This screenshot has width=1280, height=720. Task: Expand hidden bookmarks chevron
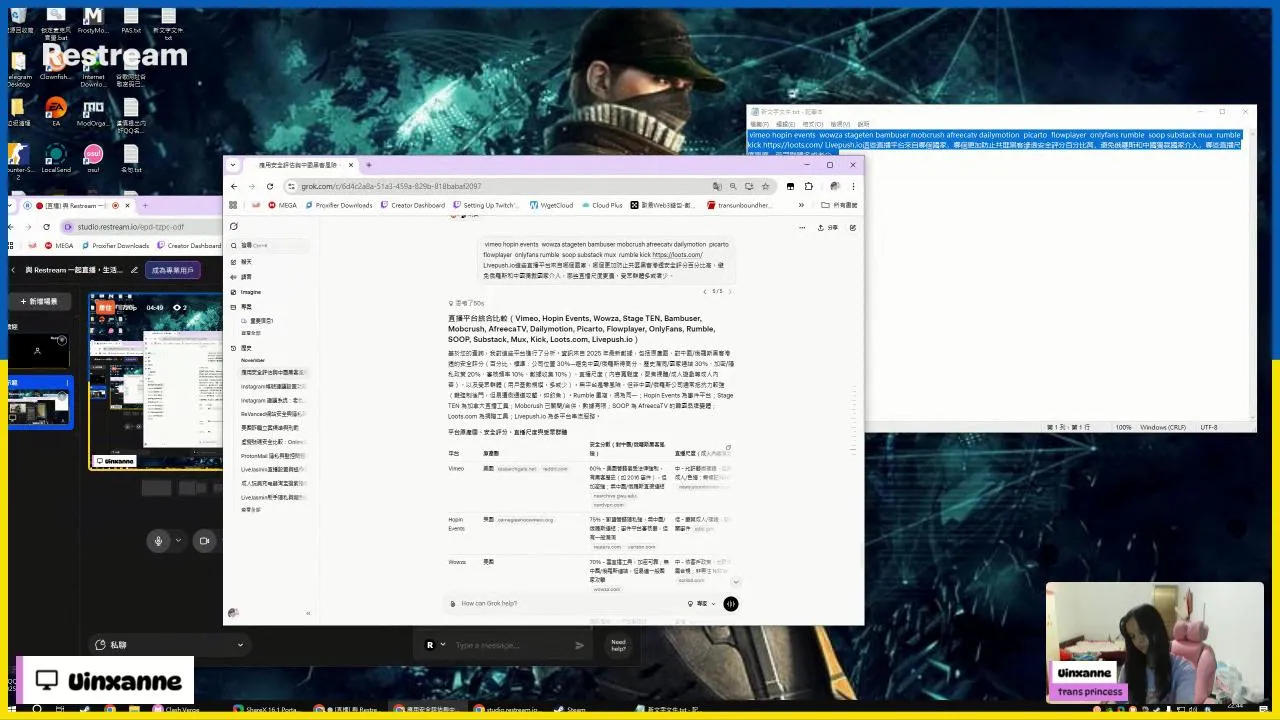pyautogui.click(x=802, y=205)
